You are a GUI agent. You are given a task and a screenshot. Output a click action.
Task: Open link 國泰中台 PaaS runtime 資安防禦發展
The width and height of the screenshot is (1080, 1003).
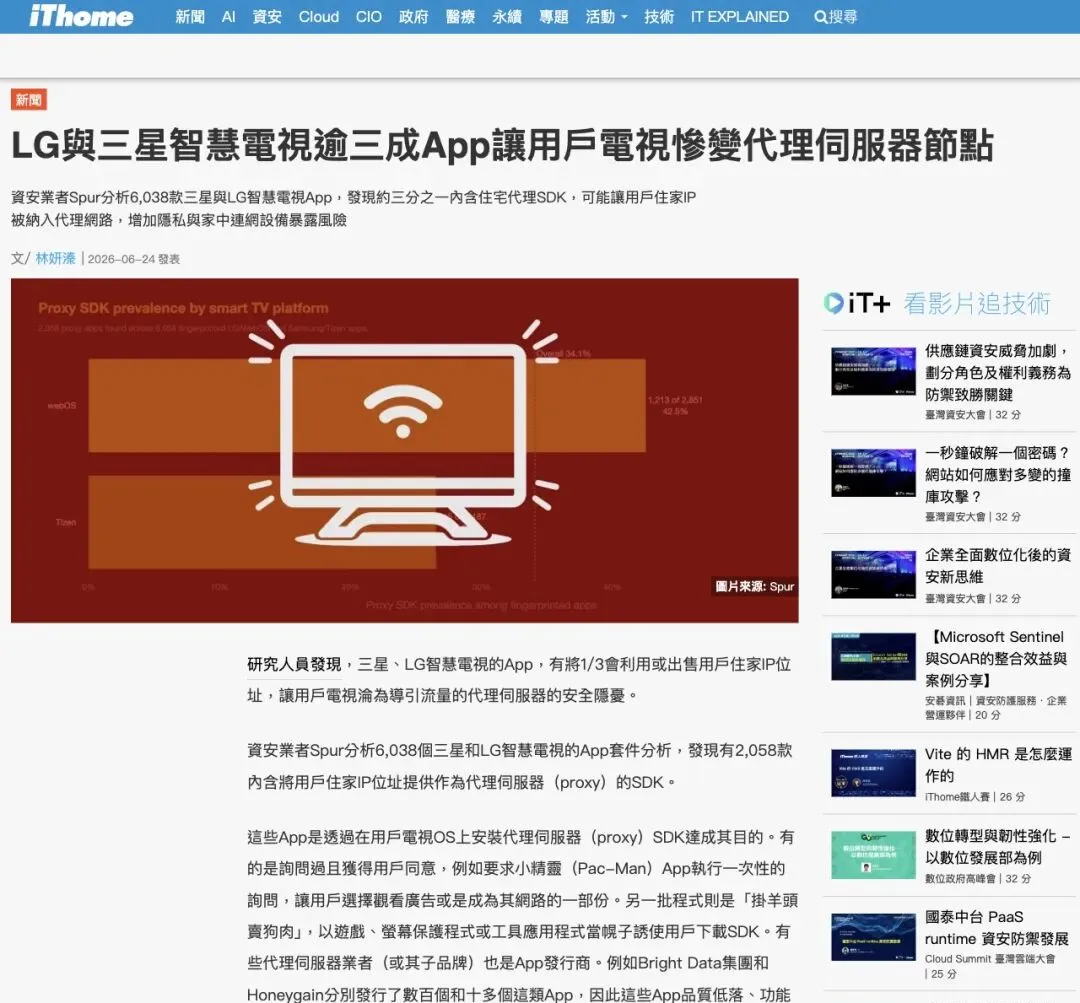tap(997, 928)
